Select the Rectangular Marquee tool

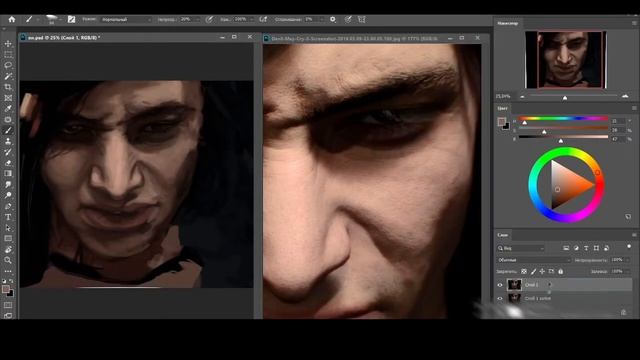[x=8, y=54]
